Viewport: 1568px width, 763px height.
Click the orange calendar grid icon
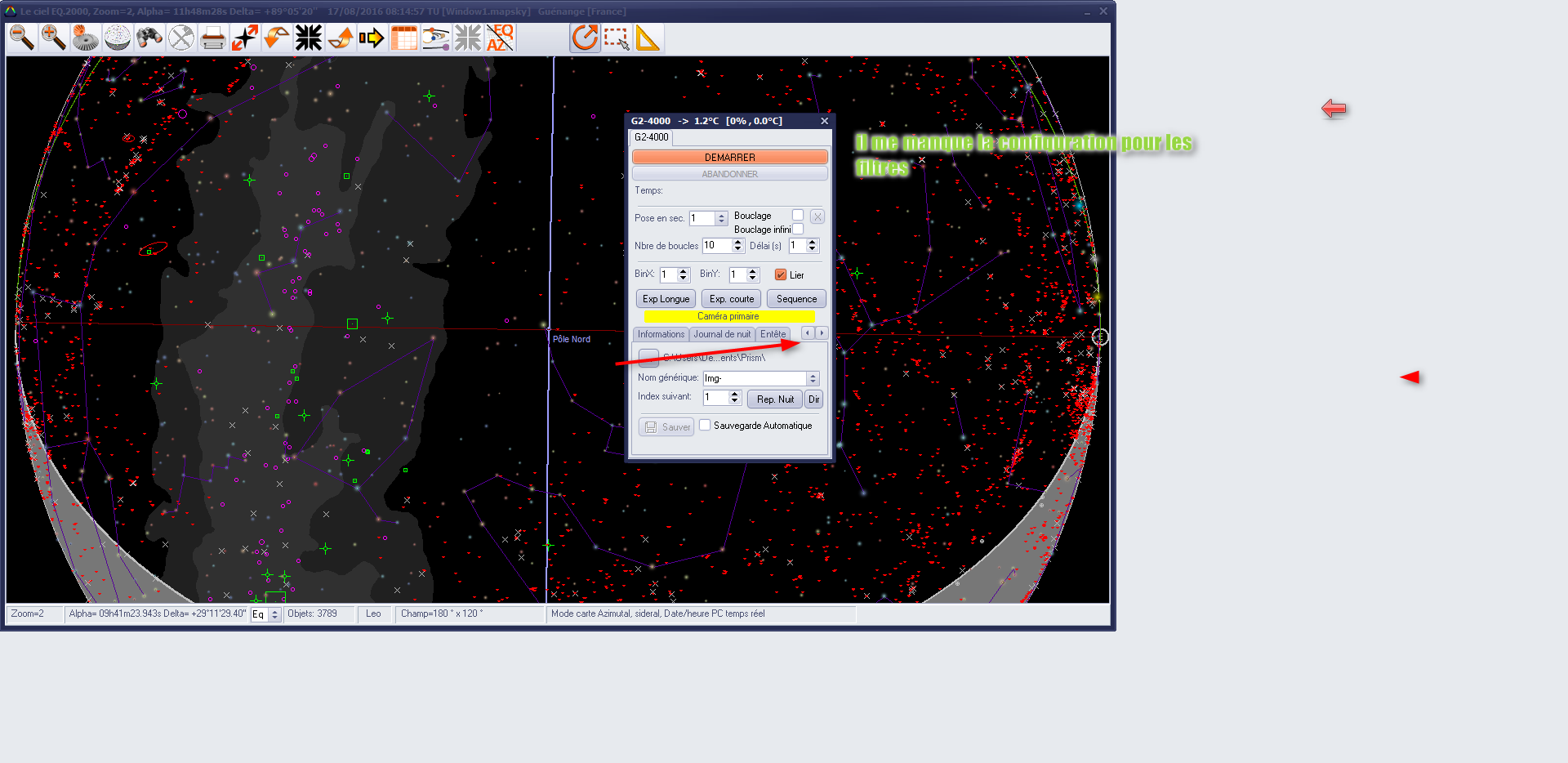(404, 38)
